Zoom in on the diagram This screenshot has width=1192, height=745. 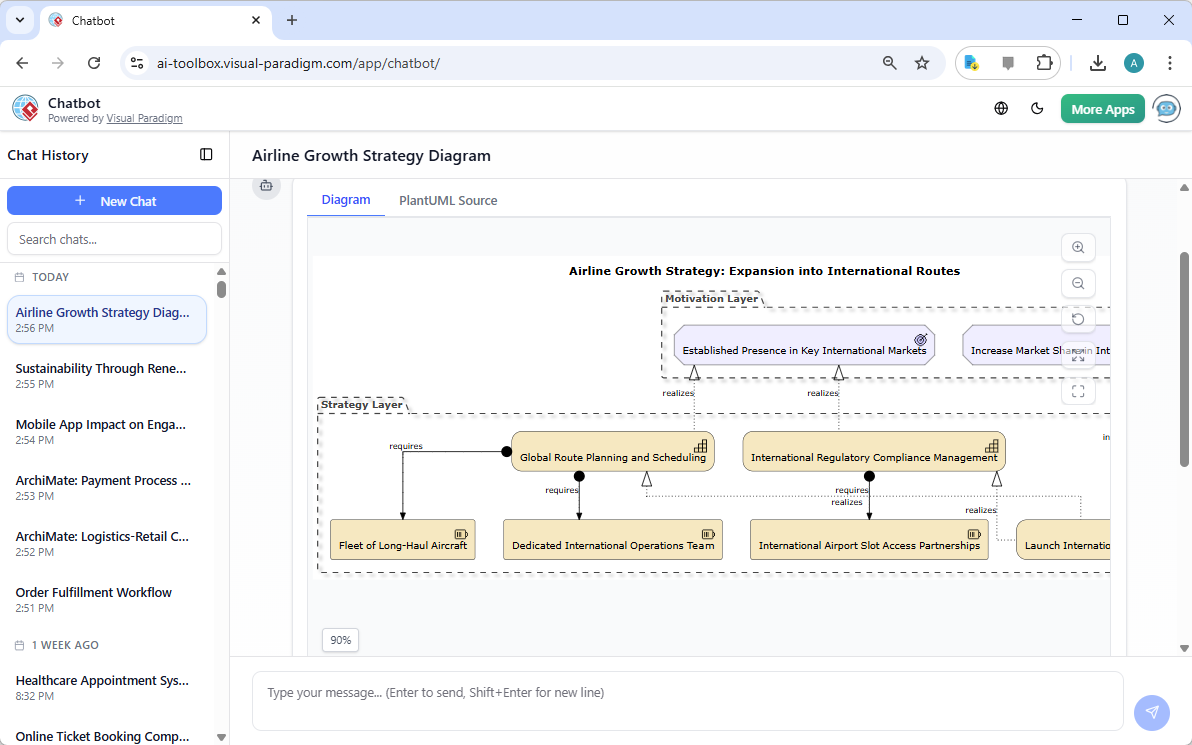tap(1078, 247)
